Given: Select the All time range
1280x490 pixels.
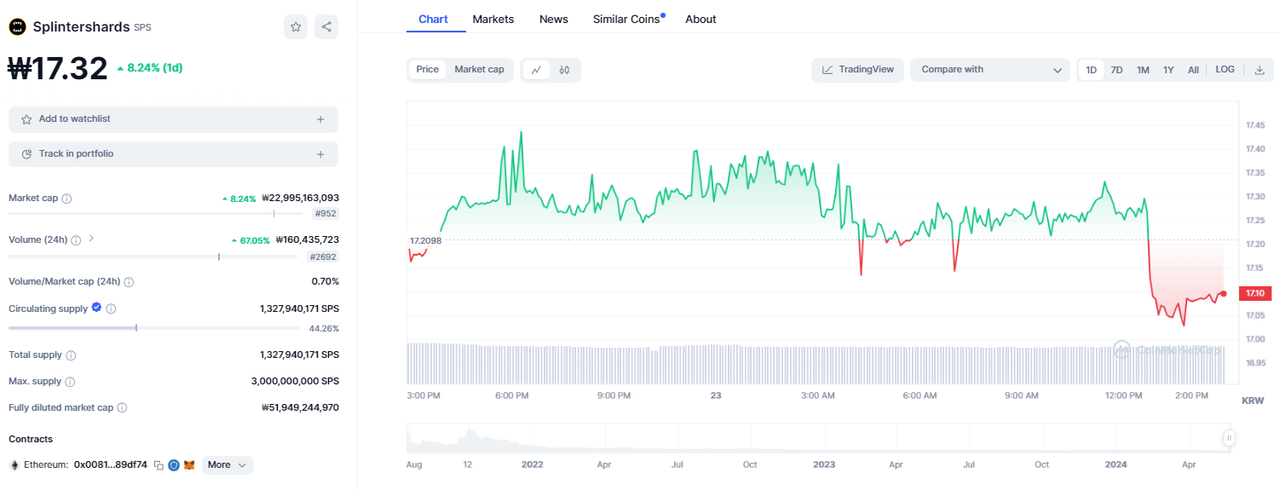Looking at the screenshot, I should (x=1193, y=70).
